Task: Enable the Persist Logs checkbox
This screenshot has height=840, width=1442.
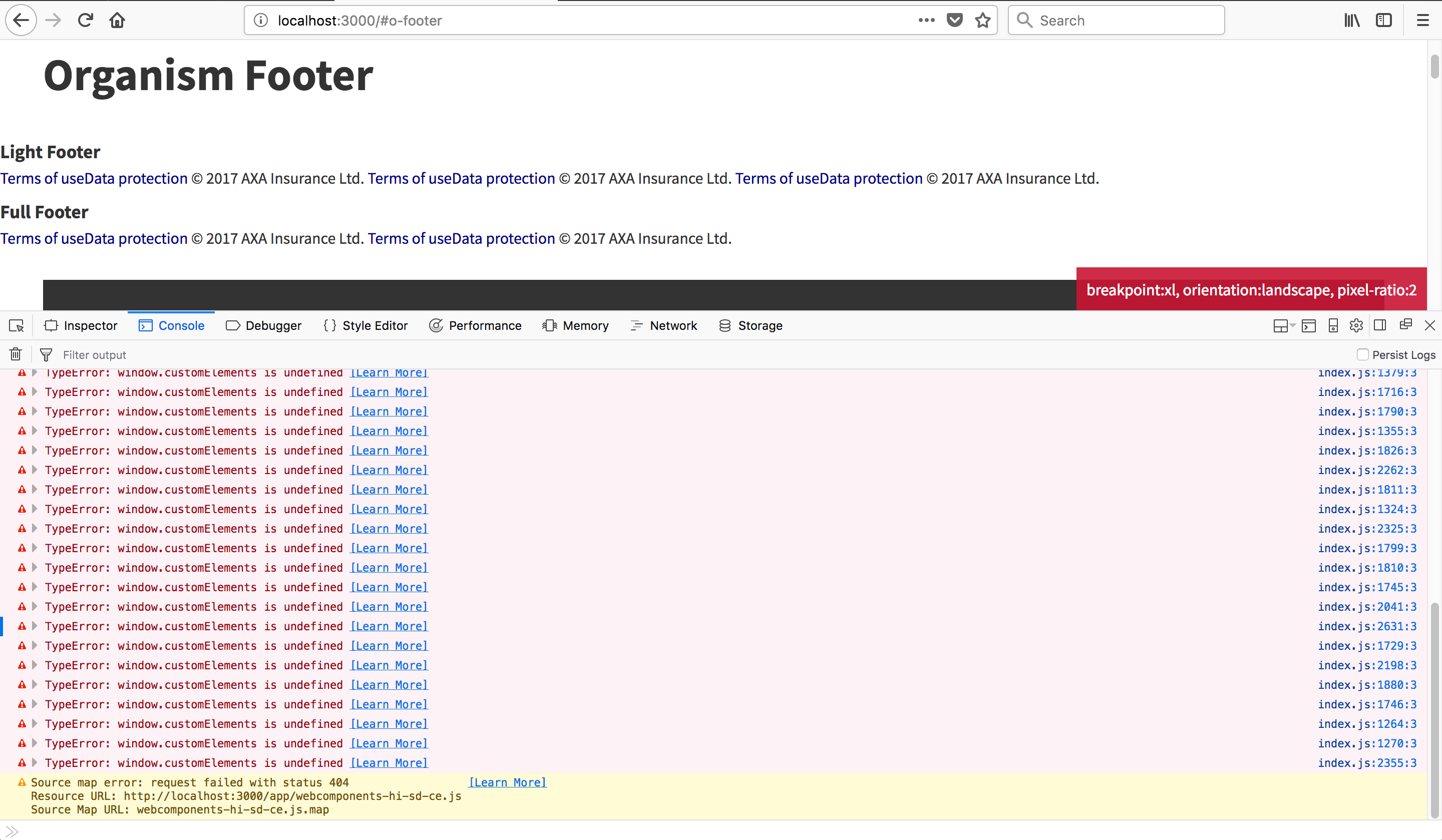Action: pos(1362,355)
